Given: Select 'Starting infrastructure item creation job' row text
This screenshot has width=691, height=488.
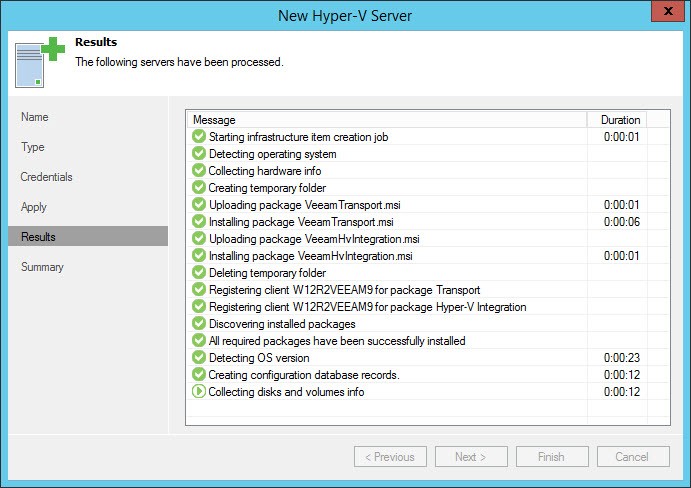Looking at the screenshot, I should [x=298, y=137].
